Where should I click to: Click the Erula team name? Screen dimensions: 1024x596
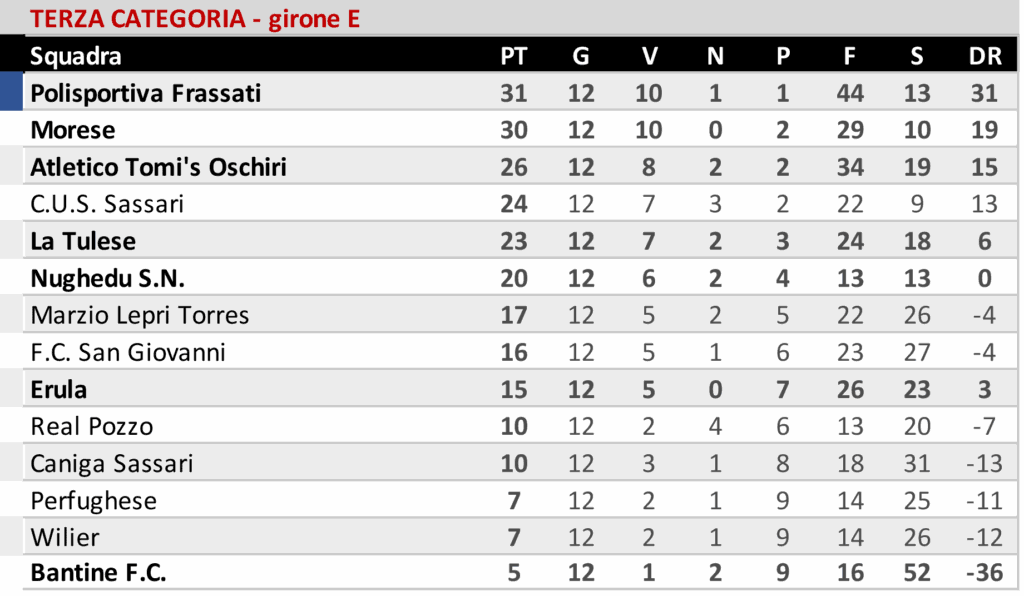tap(59, 389)
